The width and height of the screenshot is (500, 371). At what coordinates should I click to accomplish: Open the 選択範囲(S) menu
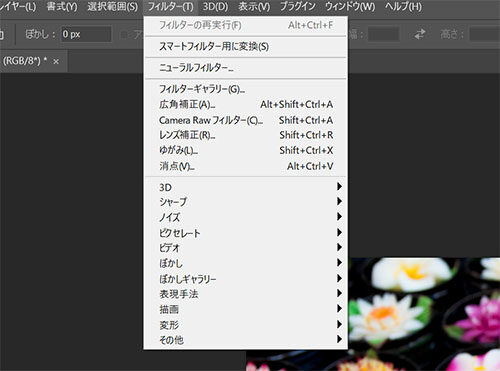point(112,7)
